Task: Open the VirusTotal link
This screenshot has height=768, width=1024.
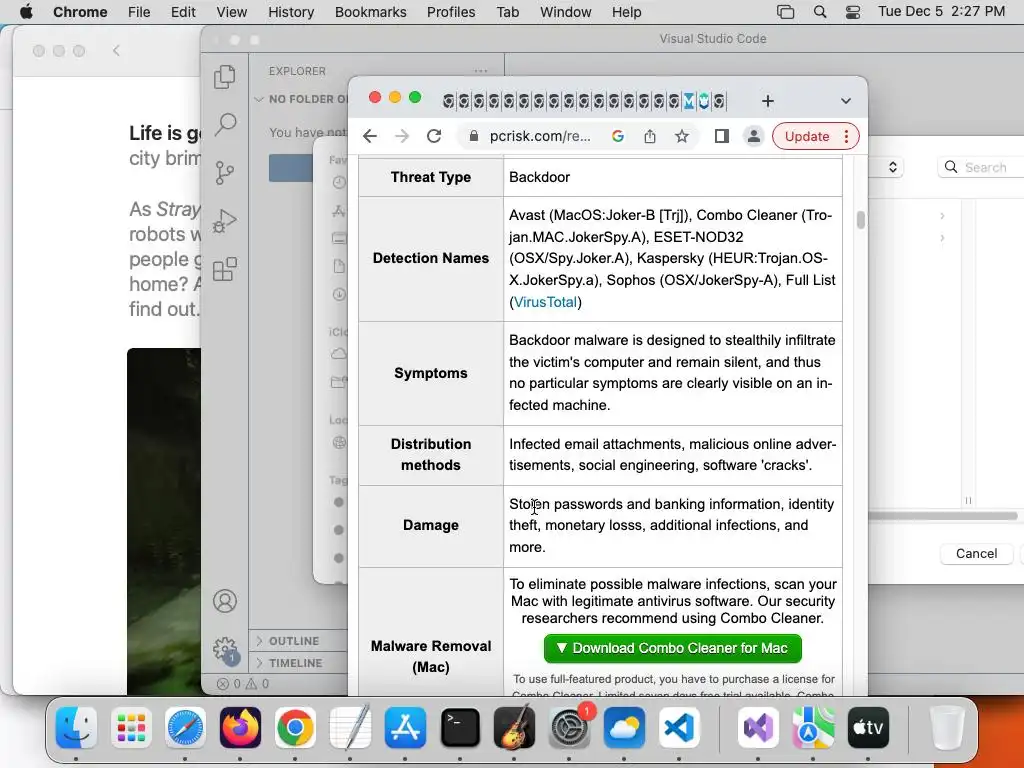Action: coord(545,302)
